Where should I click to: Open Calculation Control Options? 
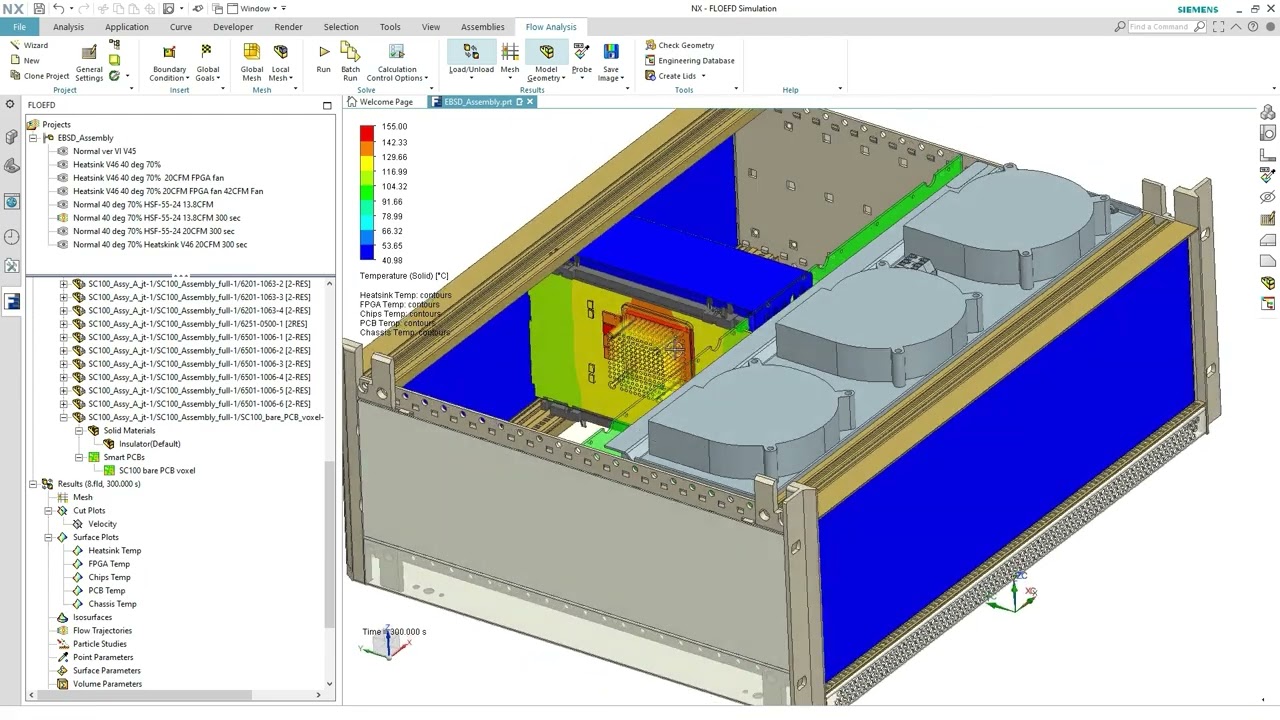pyautogui.click(x=397, y=62)
